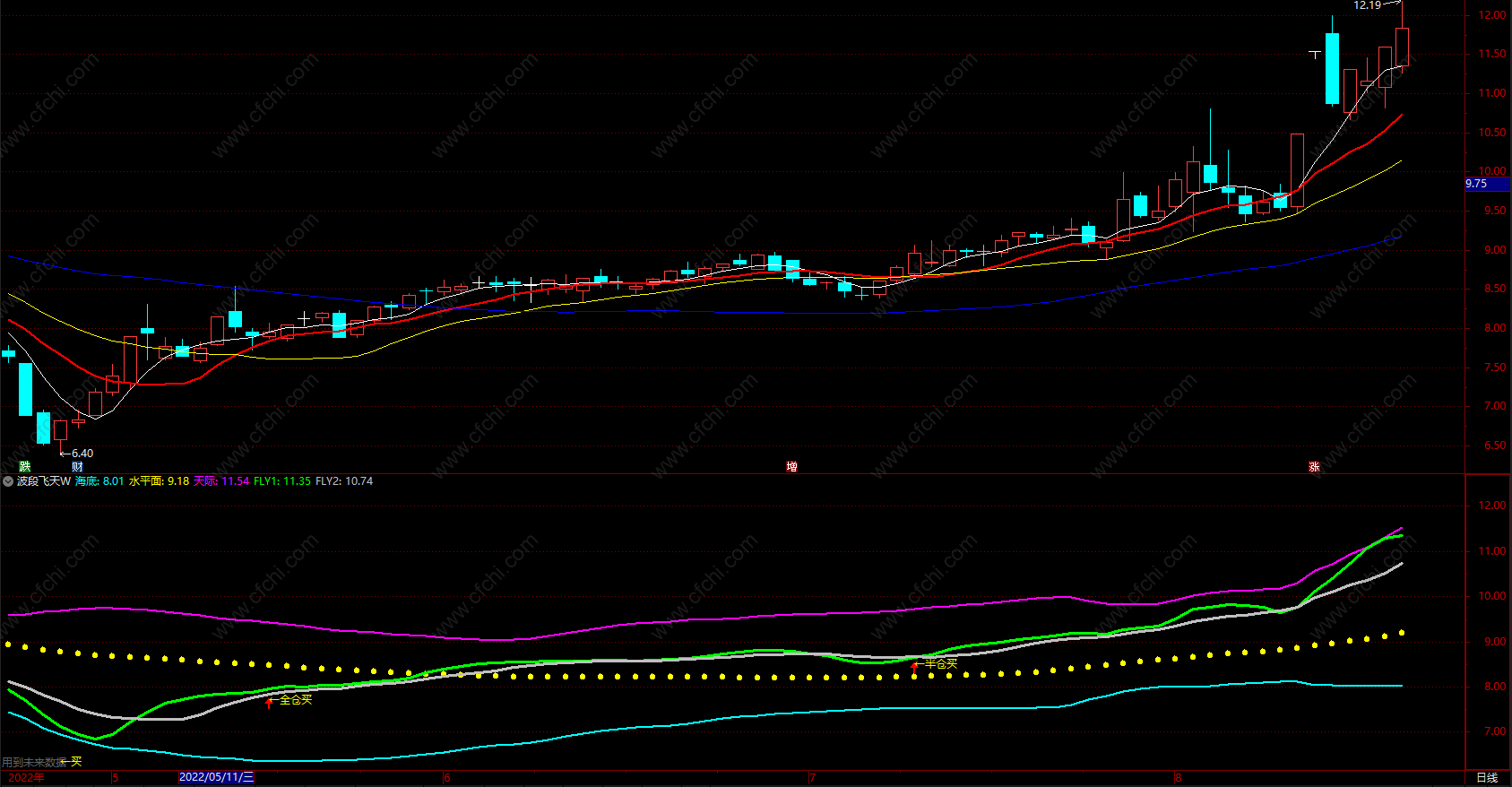
Task: Click the 12.19 high price label
Action: (x=1367, y=5)
